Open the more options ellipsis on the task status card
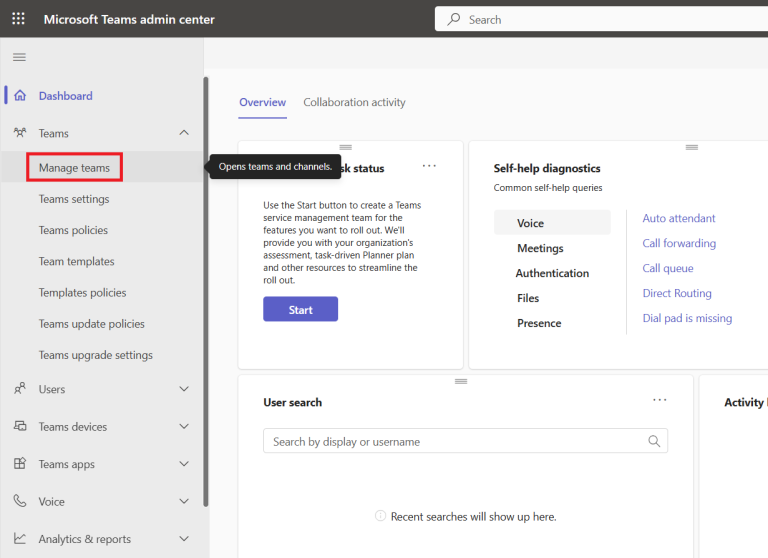 click(x=429, y=166)
